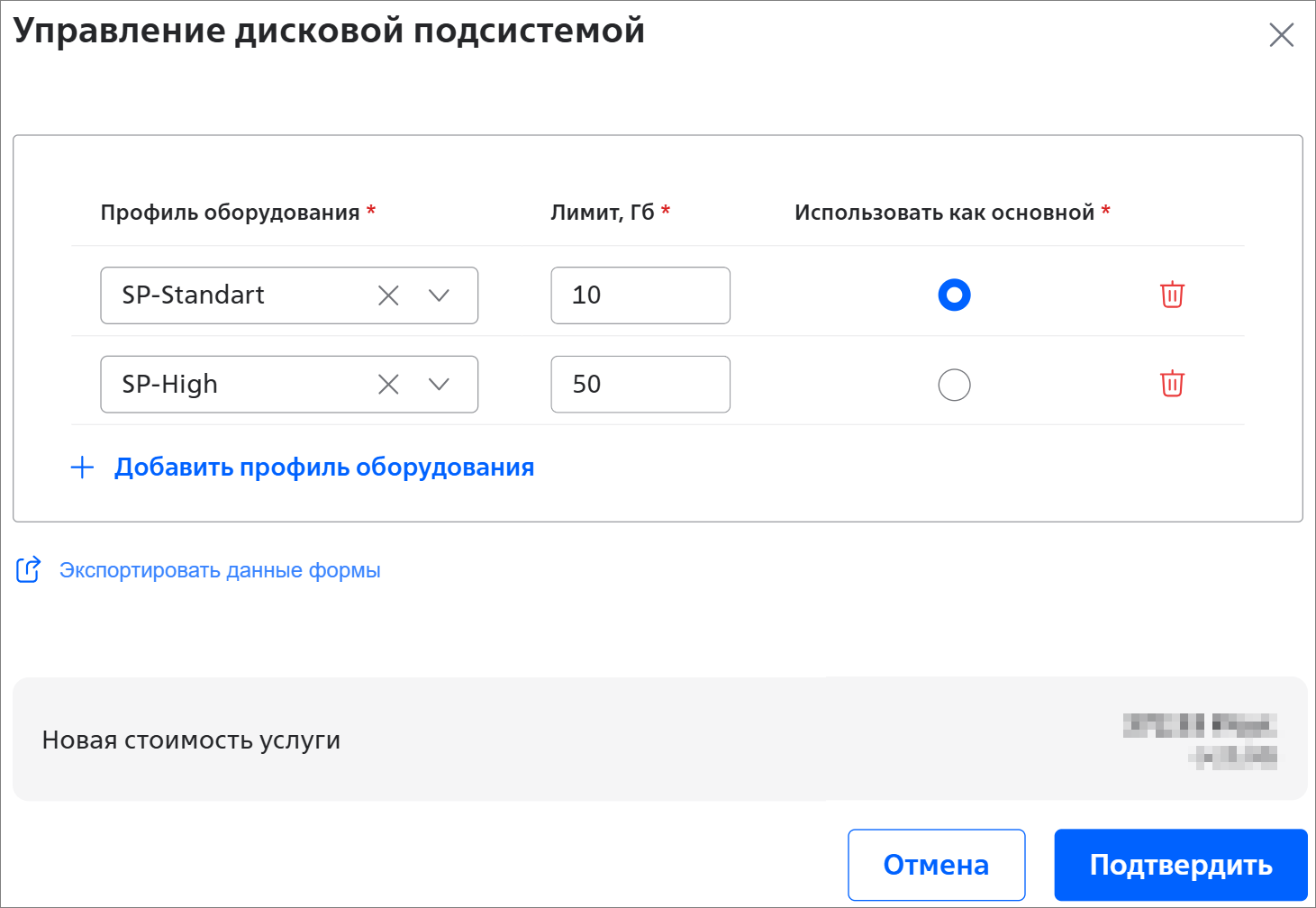This screenshot has width=1316, height=908.
Task: Click the plus icon to add profile
Action: coord(82,468)
